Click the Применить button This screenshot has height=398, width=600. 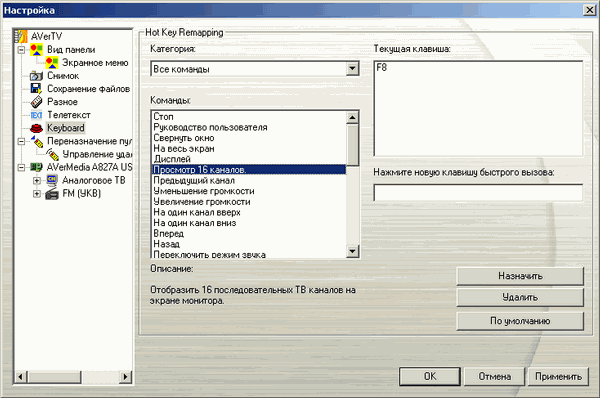pos(558,377)
